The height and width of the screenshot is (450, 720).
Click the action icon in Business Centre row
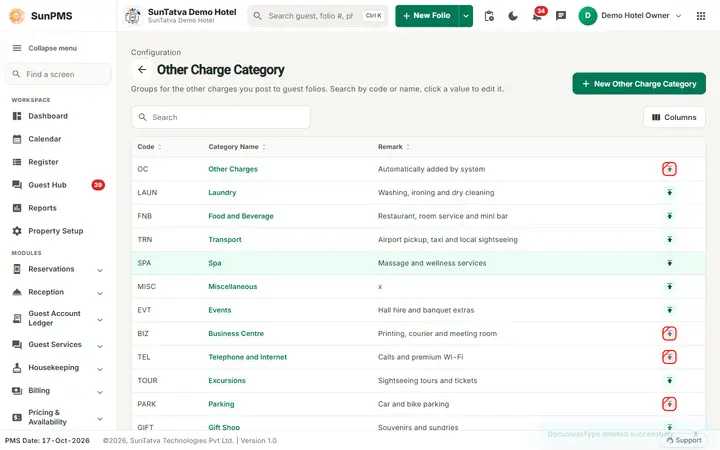click(x=669, y=333)
